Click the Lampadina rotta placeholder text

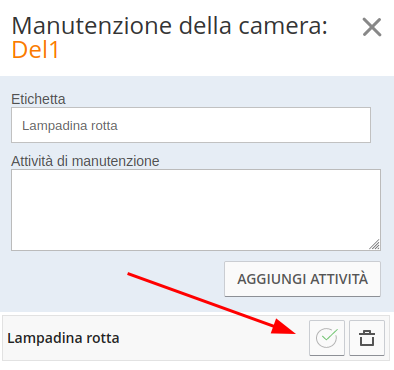[x=70, y=126]
